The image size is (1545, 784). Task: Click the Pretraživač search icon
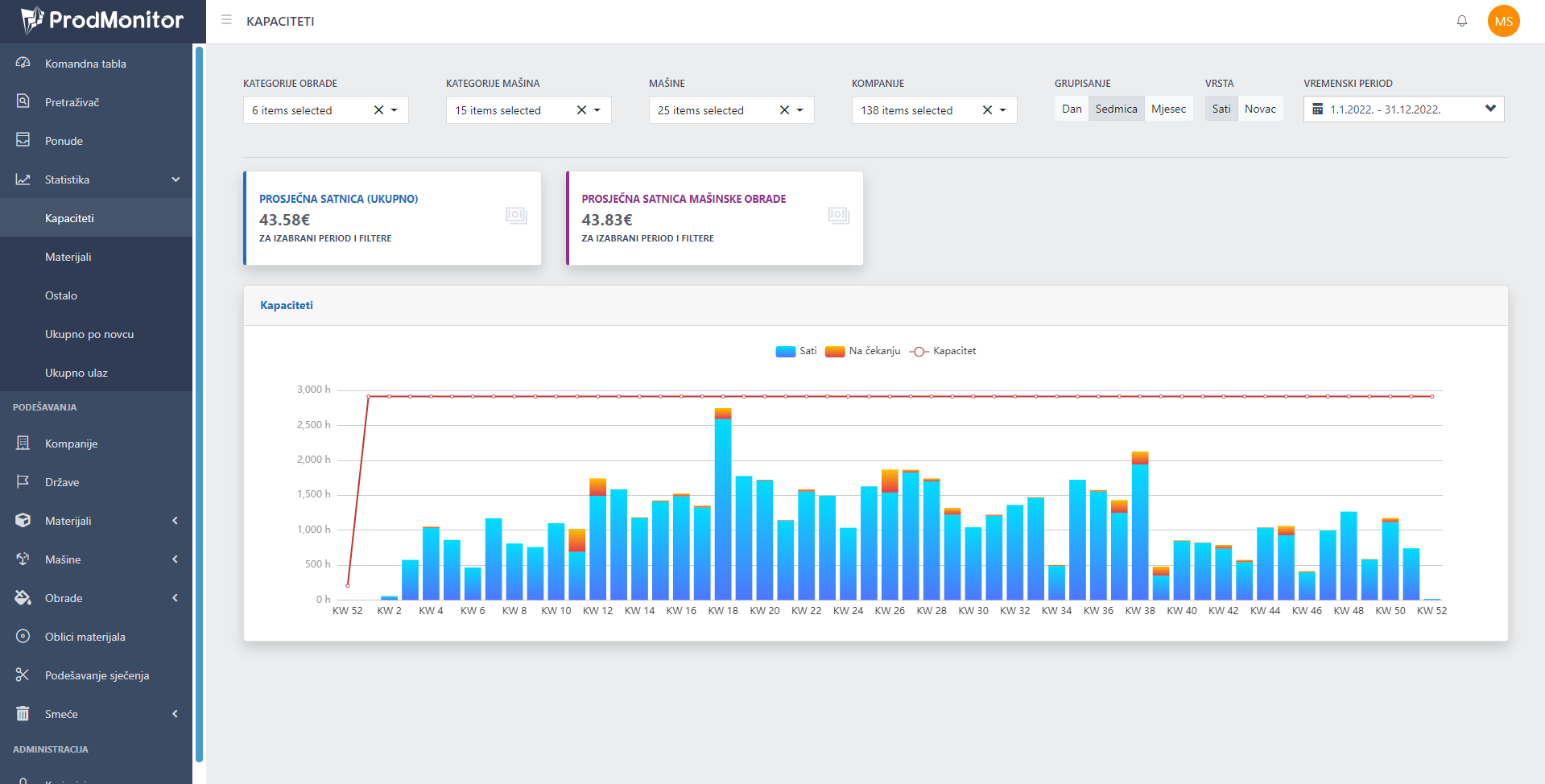23,101
